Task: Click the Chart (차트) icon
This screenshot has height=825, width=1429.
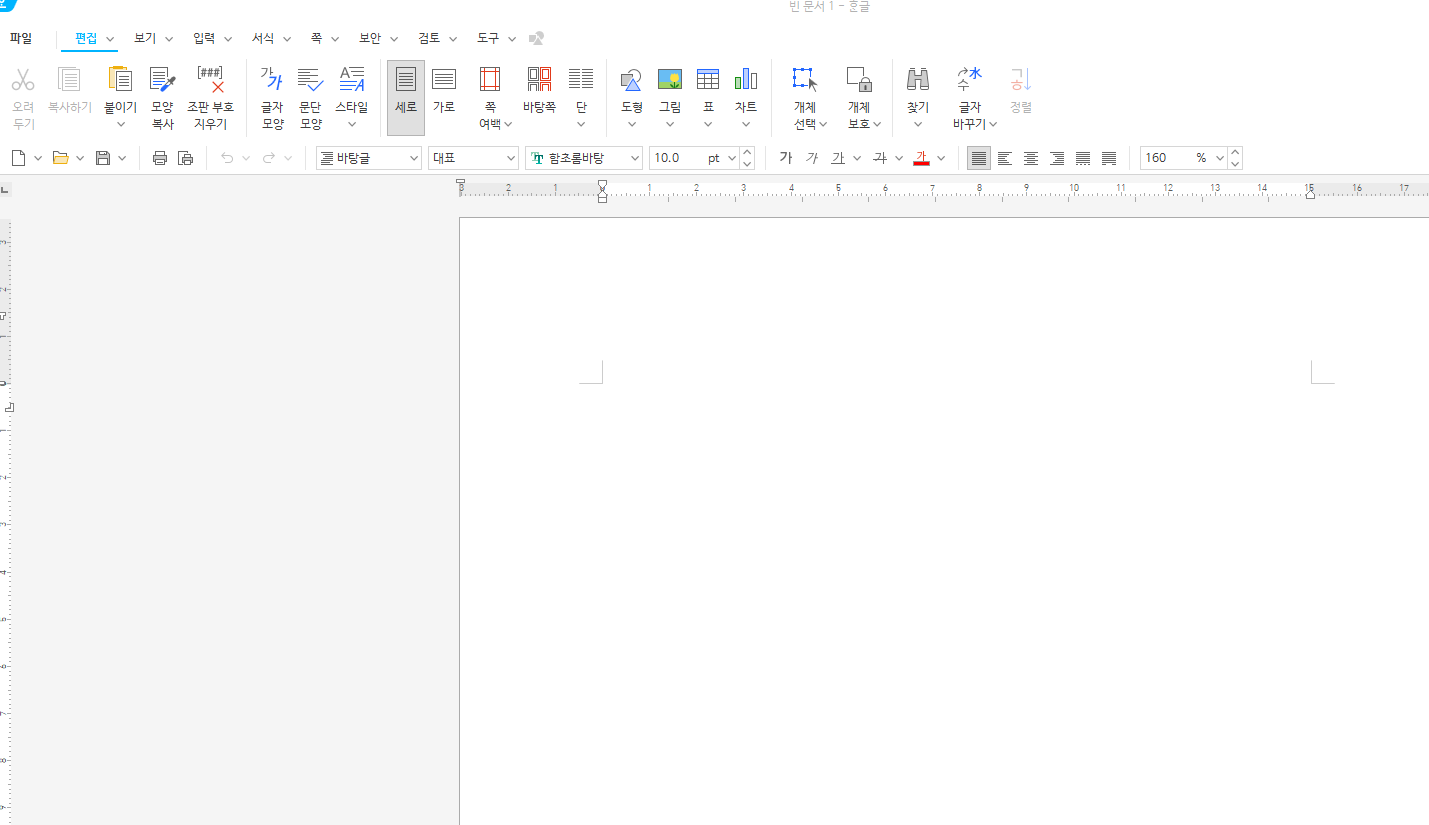Action: [x=746, y=80]
